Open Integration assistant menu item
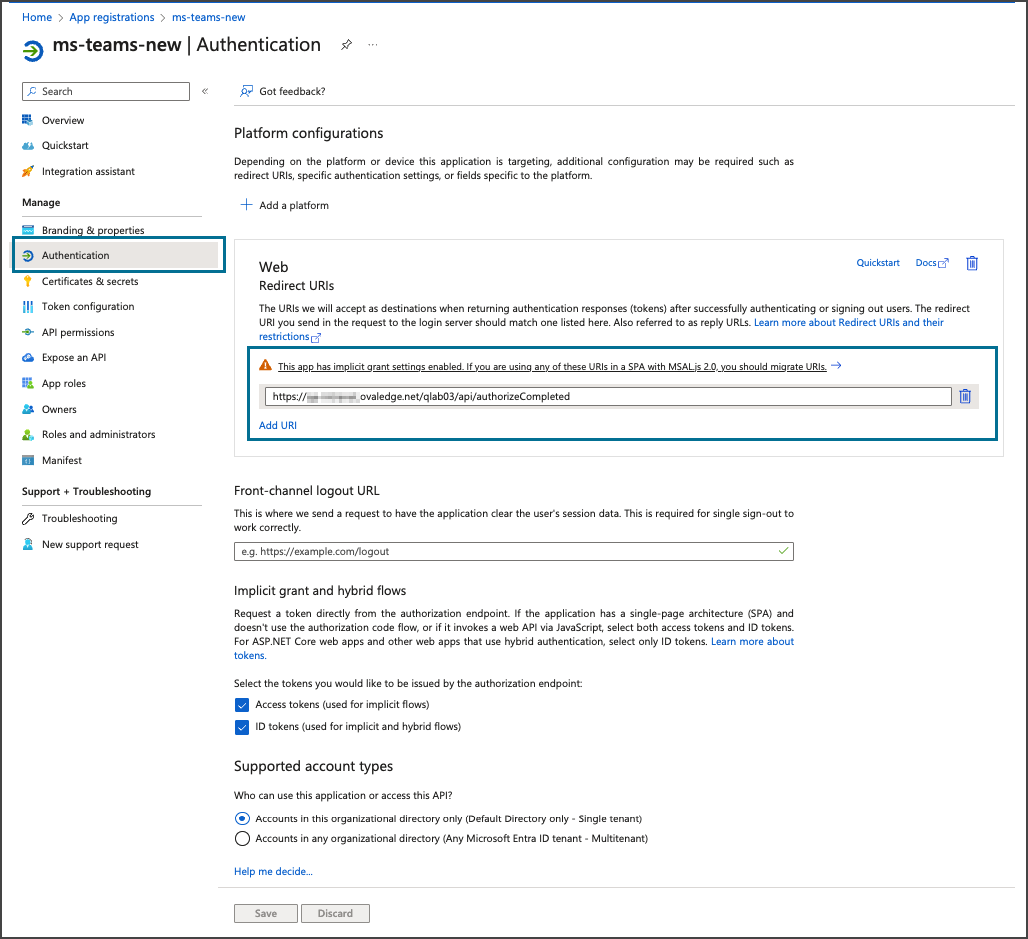1028x939 pixels. coord(88,171)
